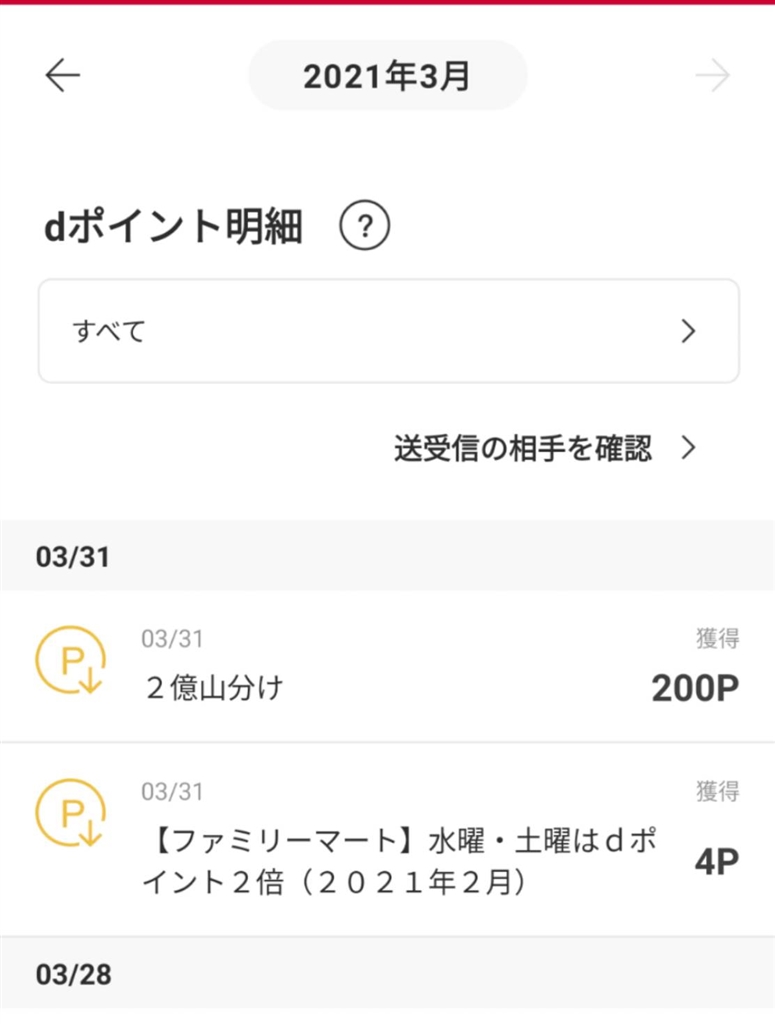775x1024 pixels.
Task: Click the 03/28 date section header
Action: click(x=73, y=973)
